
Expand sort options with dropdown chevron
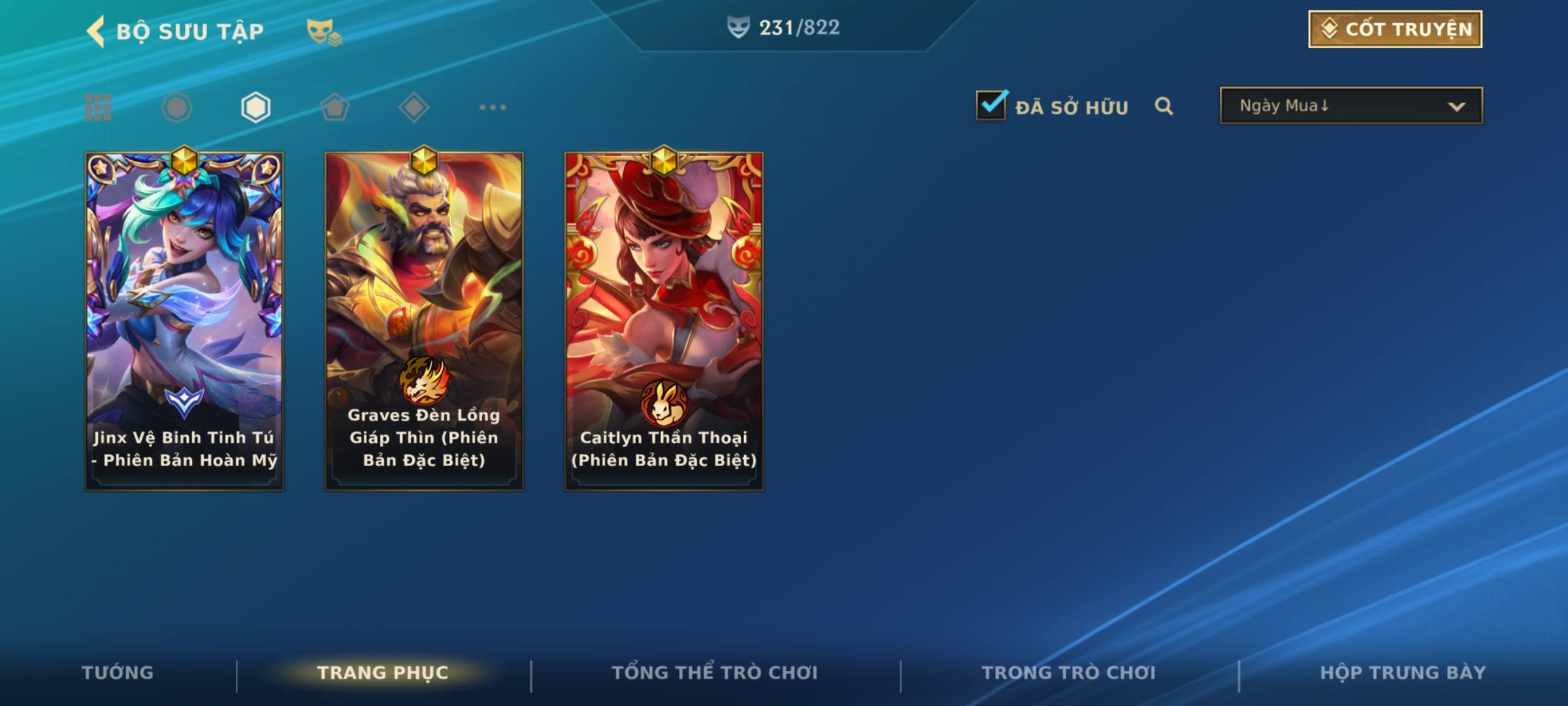1456,107
